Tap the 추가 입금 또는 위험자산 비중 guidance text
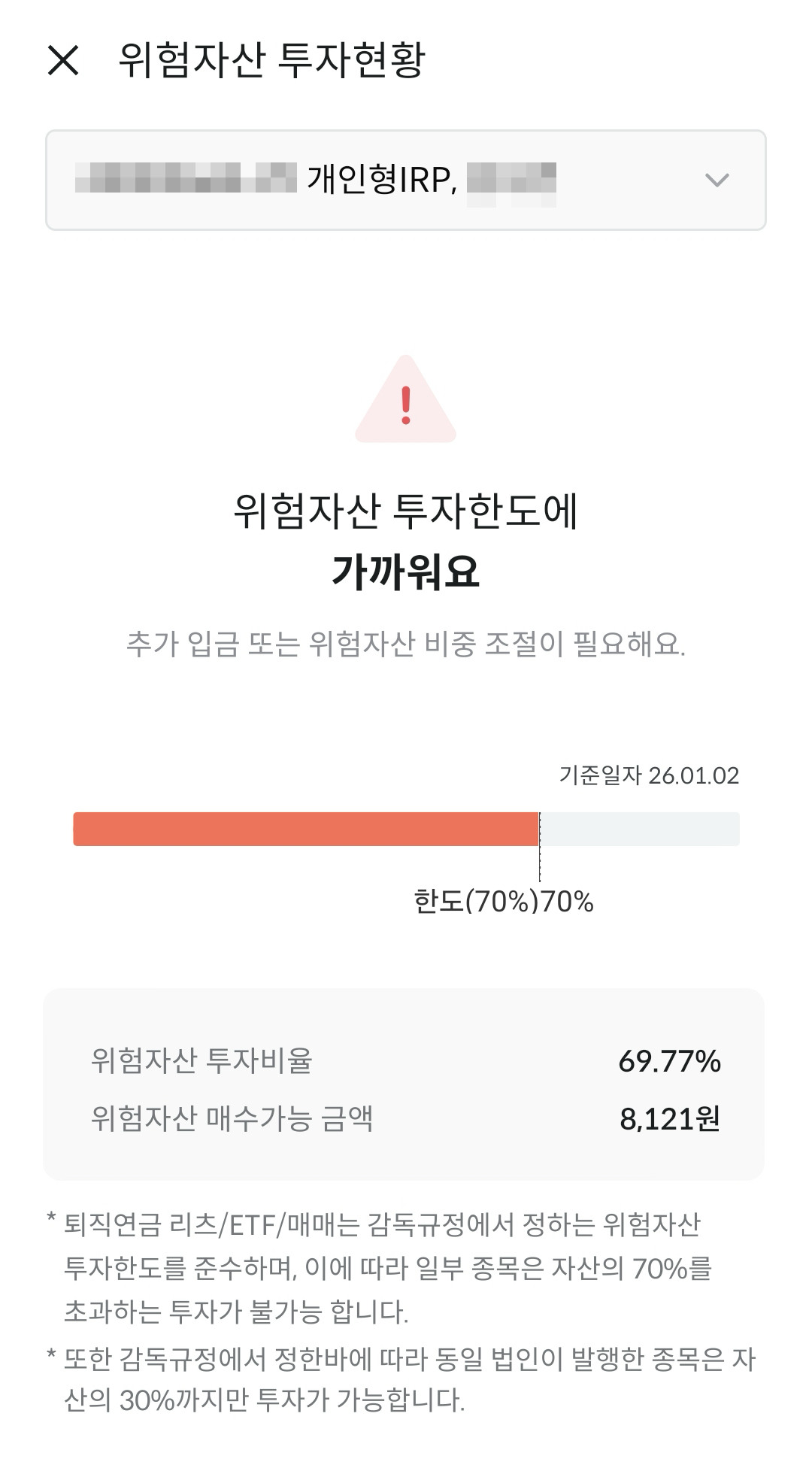 coord(406,645)
